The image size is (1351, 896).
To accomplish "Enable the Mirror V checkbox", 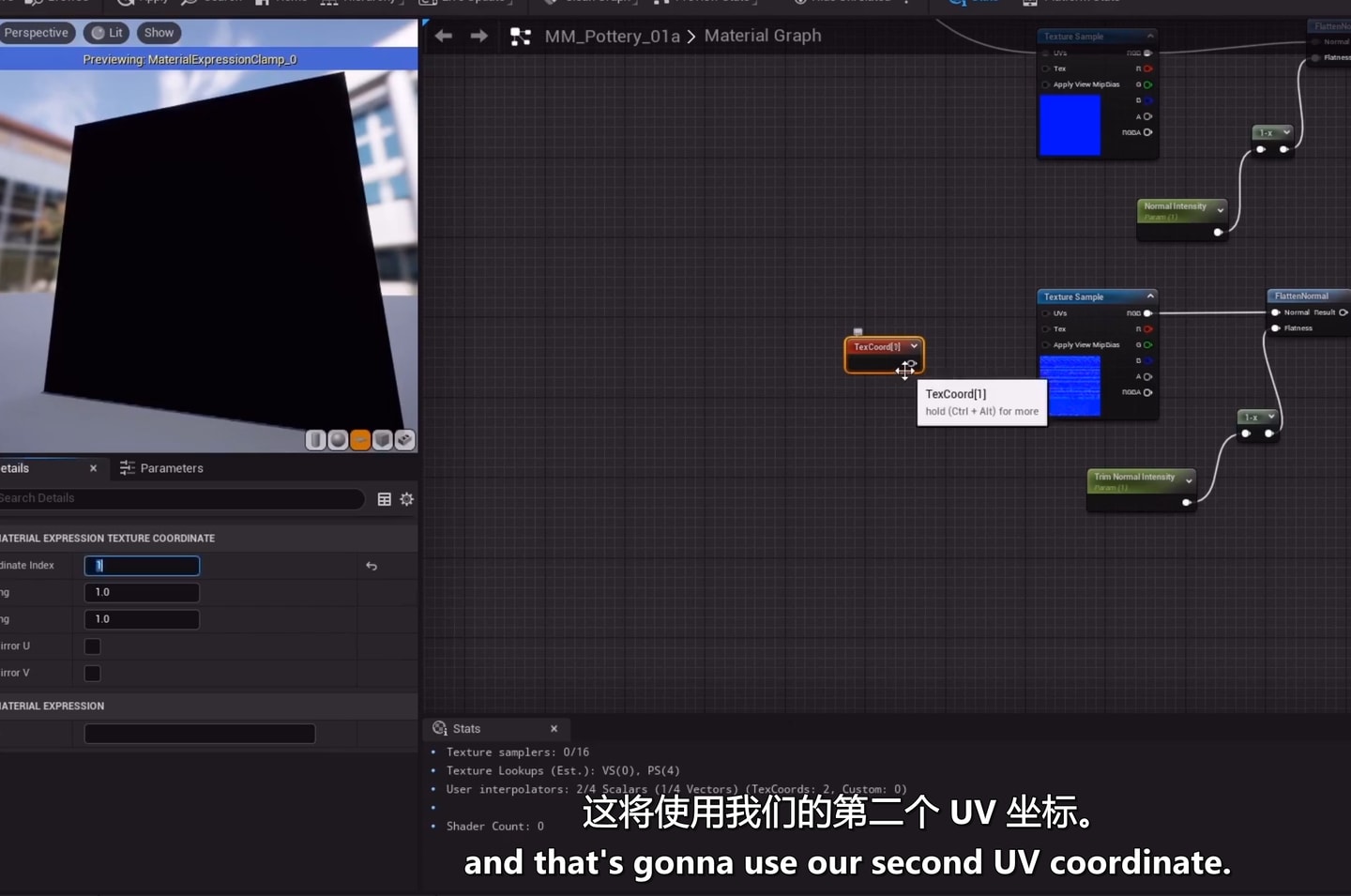I will coord(92,674).
